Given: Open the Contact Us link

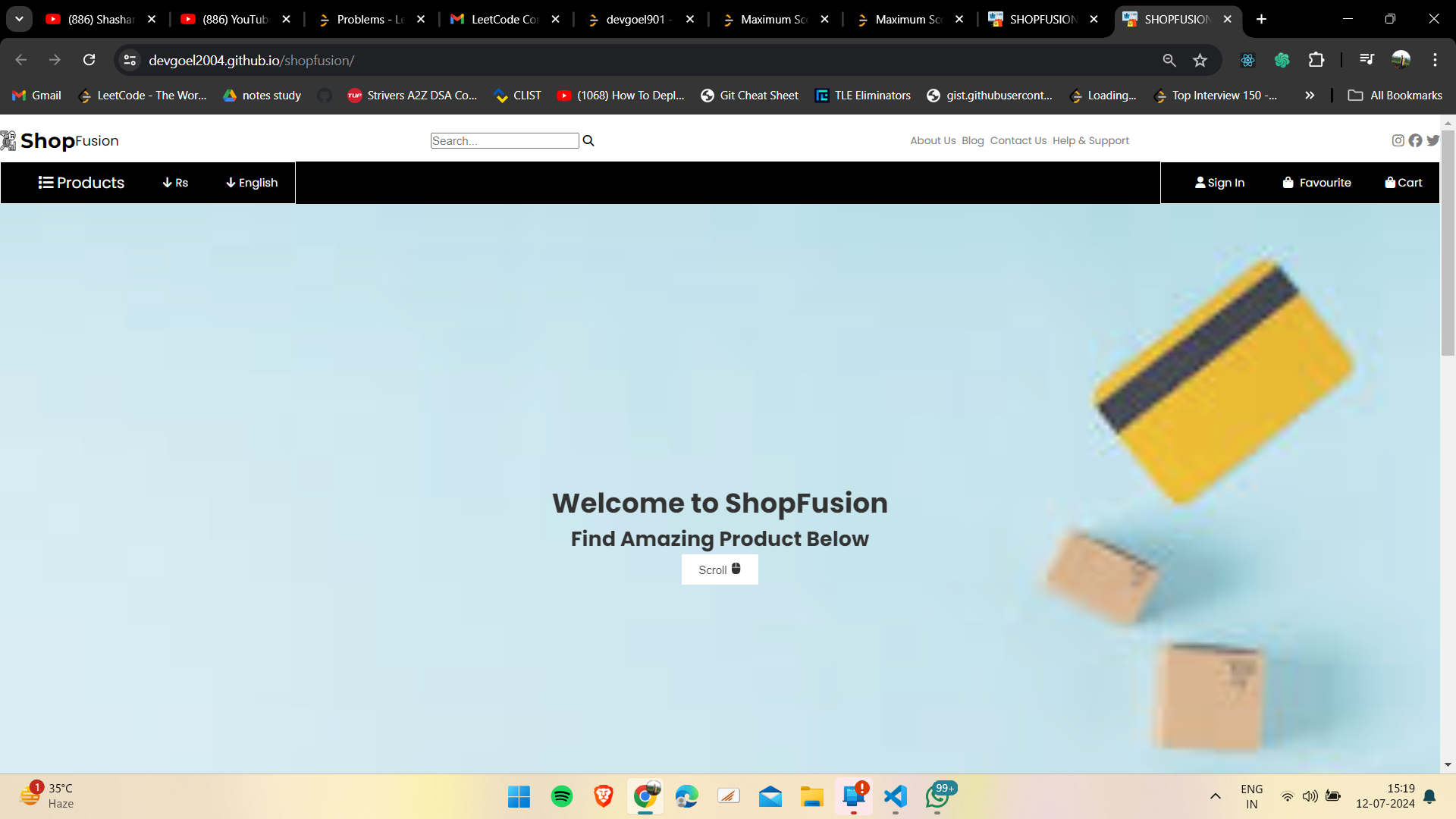Looking at the screenshot, I should (1018, 140).
